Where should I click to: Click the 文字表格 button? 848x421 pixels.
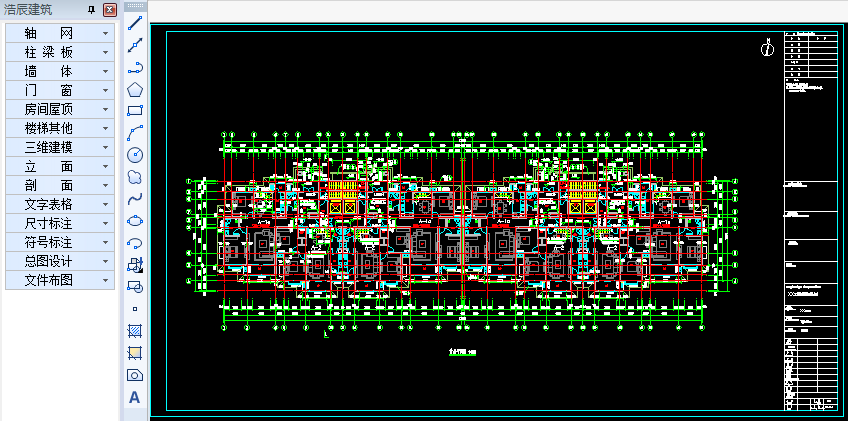point(60,204)
